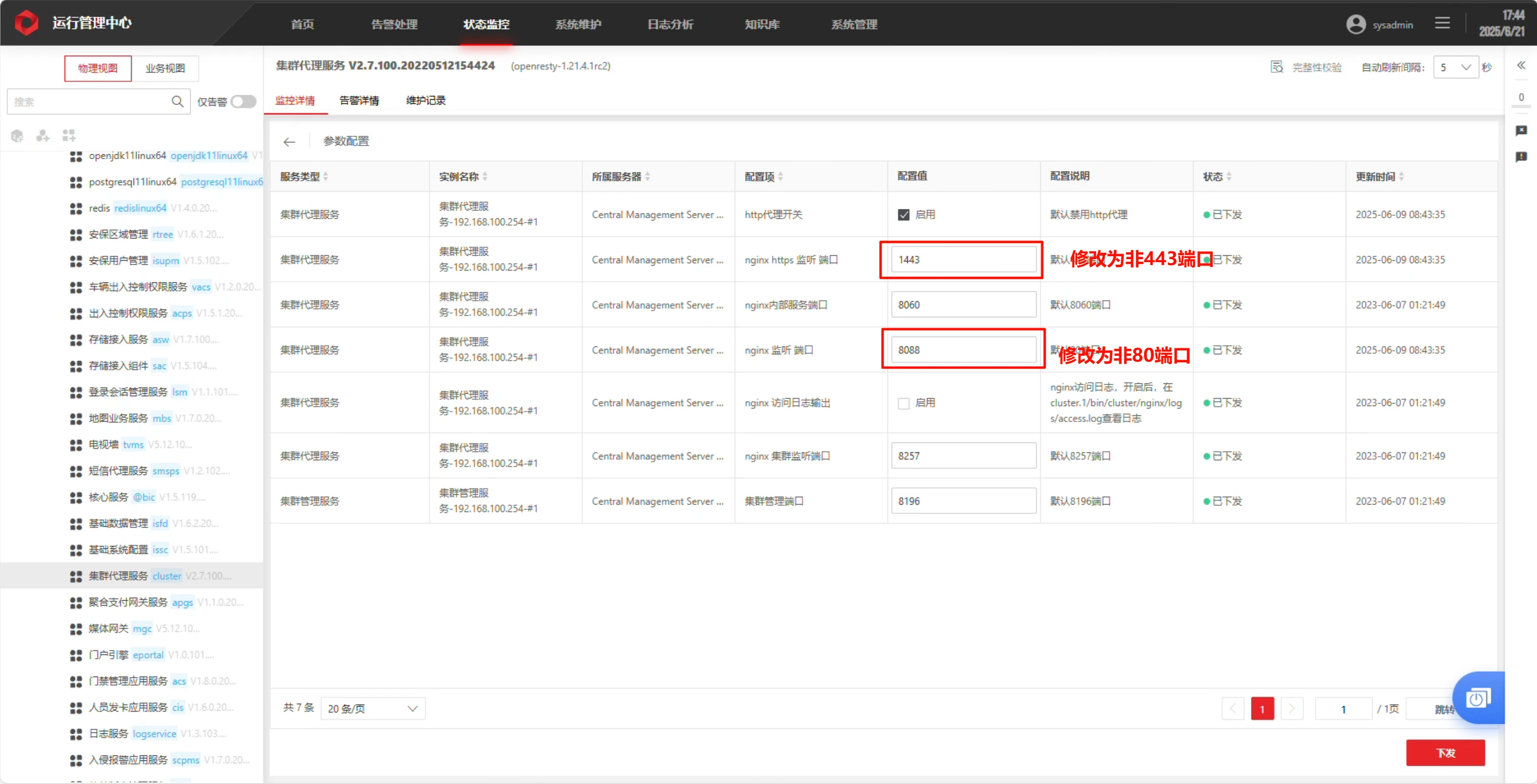Click icon beside redis tree item

pos(76,208)
